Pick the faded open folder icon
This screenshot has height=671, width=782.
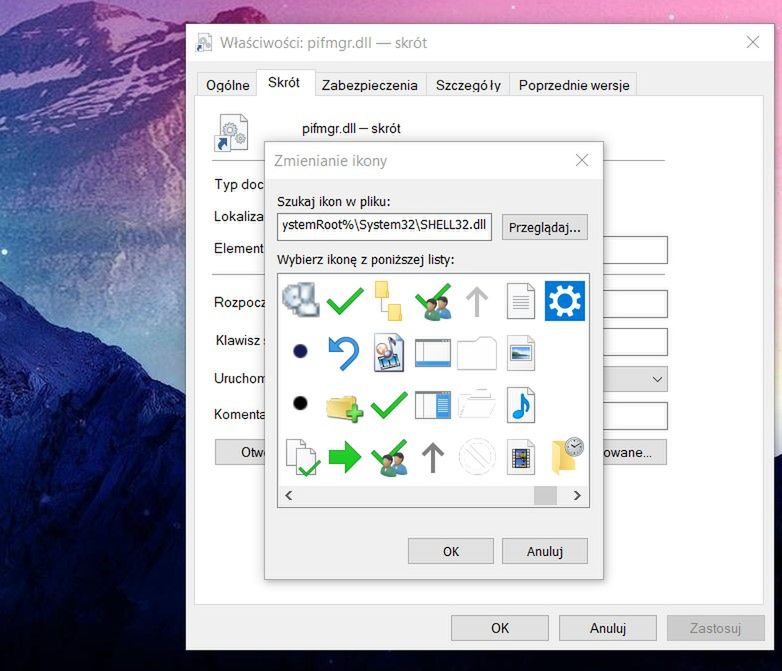coord(477,403)
